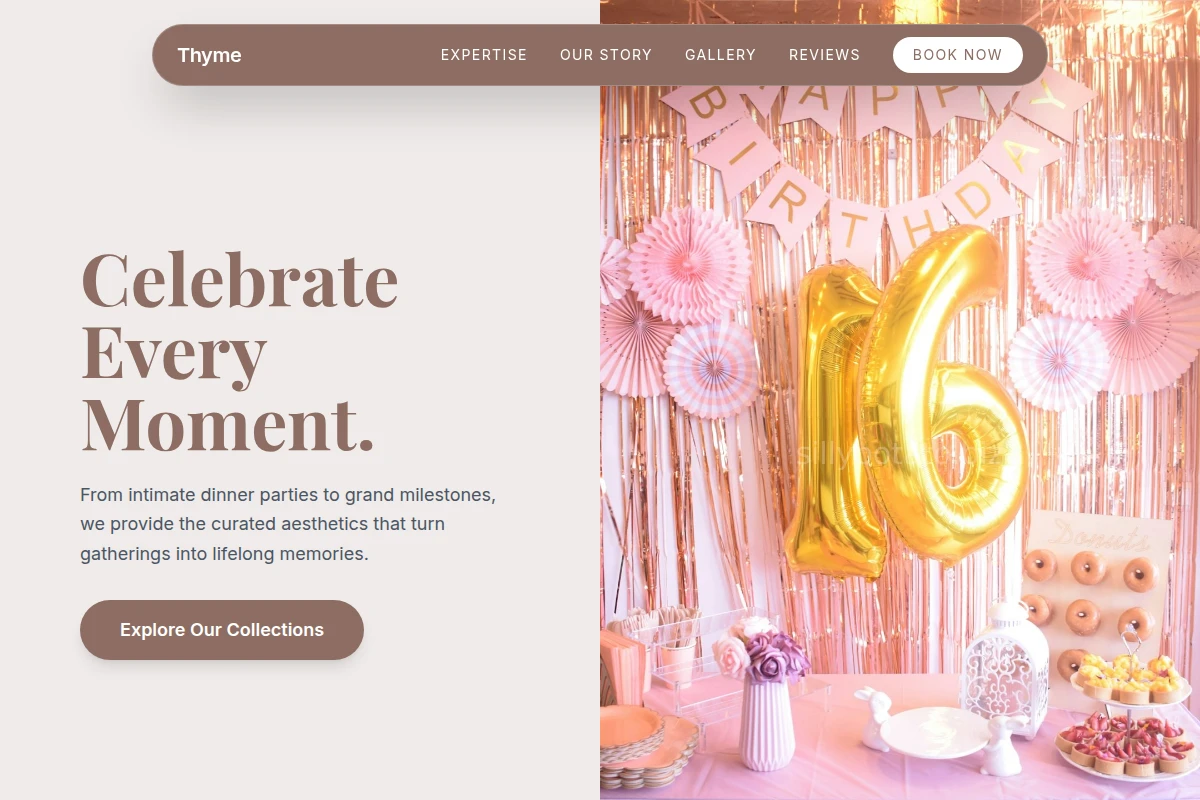Click the yellow cupcakes on the stand
The image size is (1200, 800).
(x=1130, y=679)
